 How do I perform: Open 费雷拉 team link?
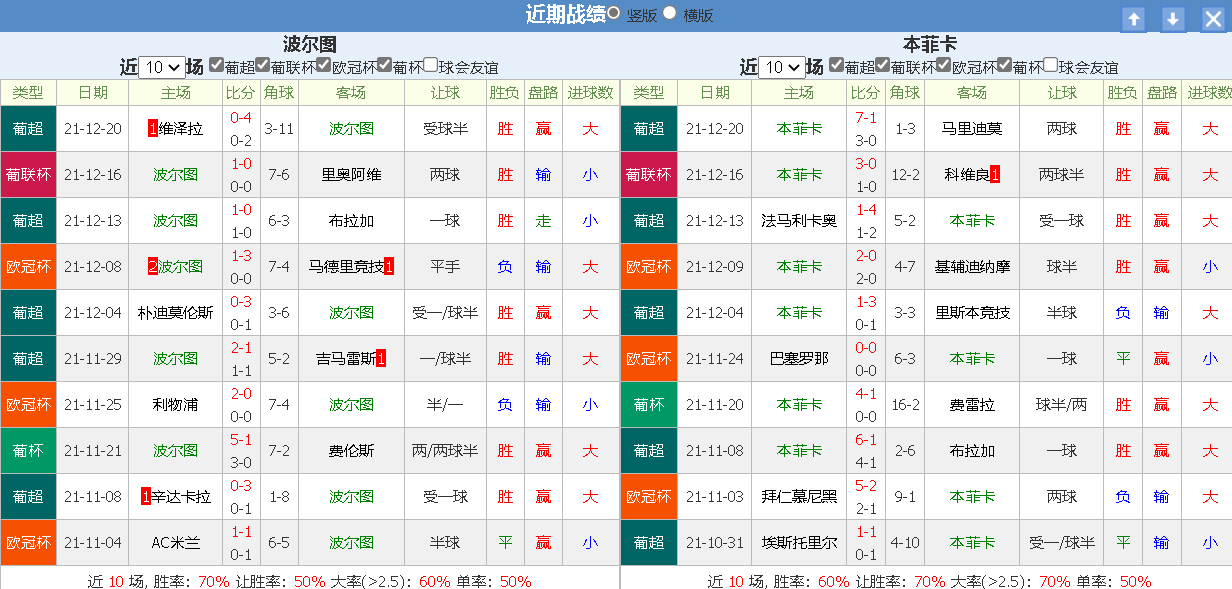972,405
